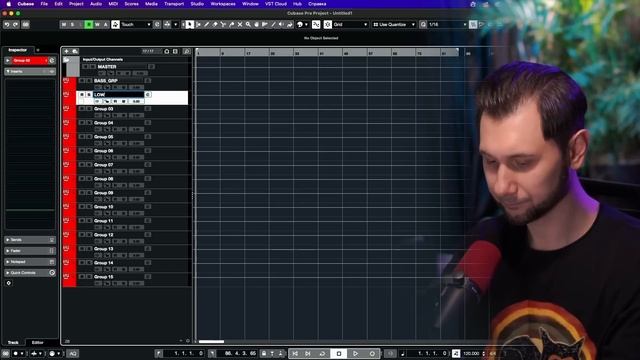Select the Range Selection tool

(198, 24)
